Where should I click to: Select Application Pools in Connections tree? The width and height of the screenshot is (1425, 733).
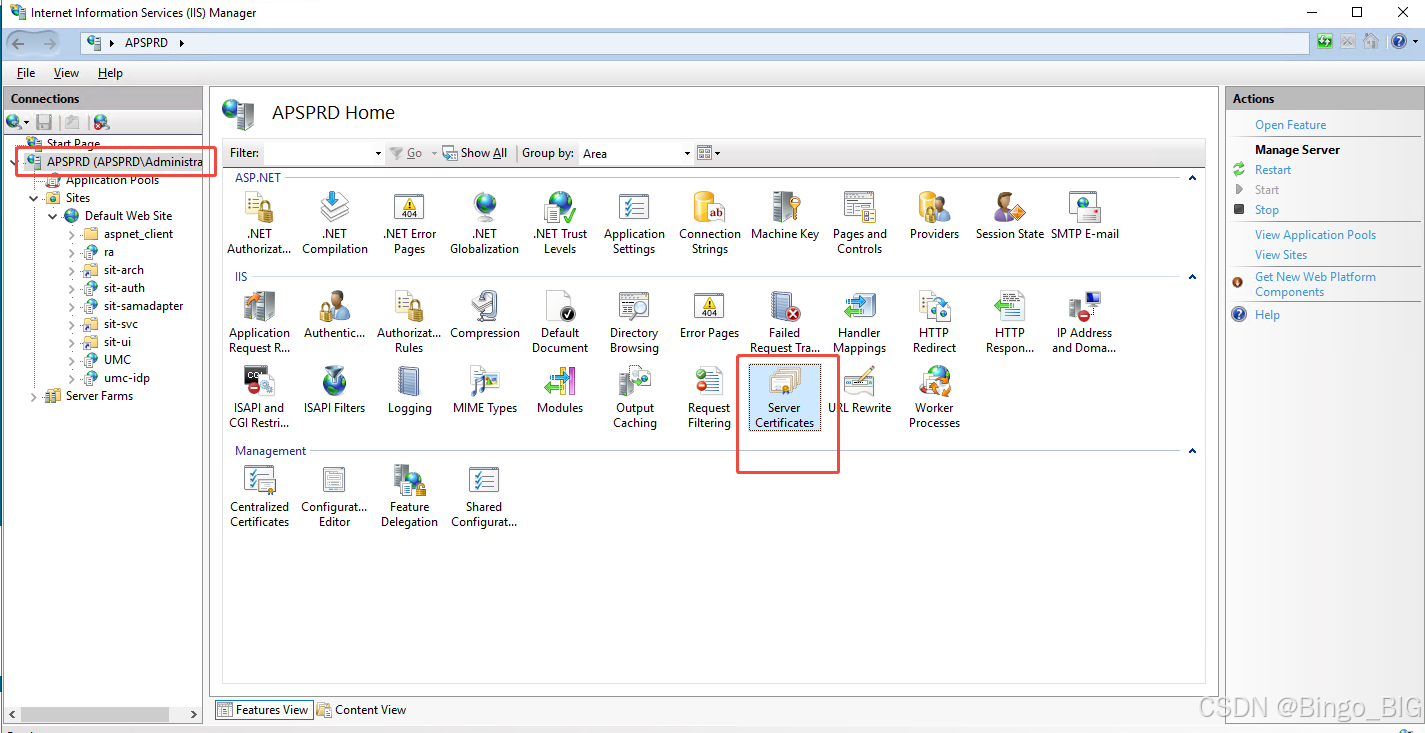click(x=112, y=180)
